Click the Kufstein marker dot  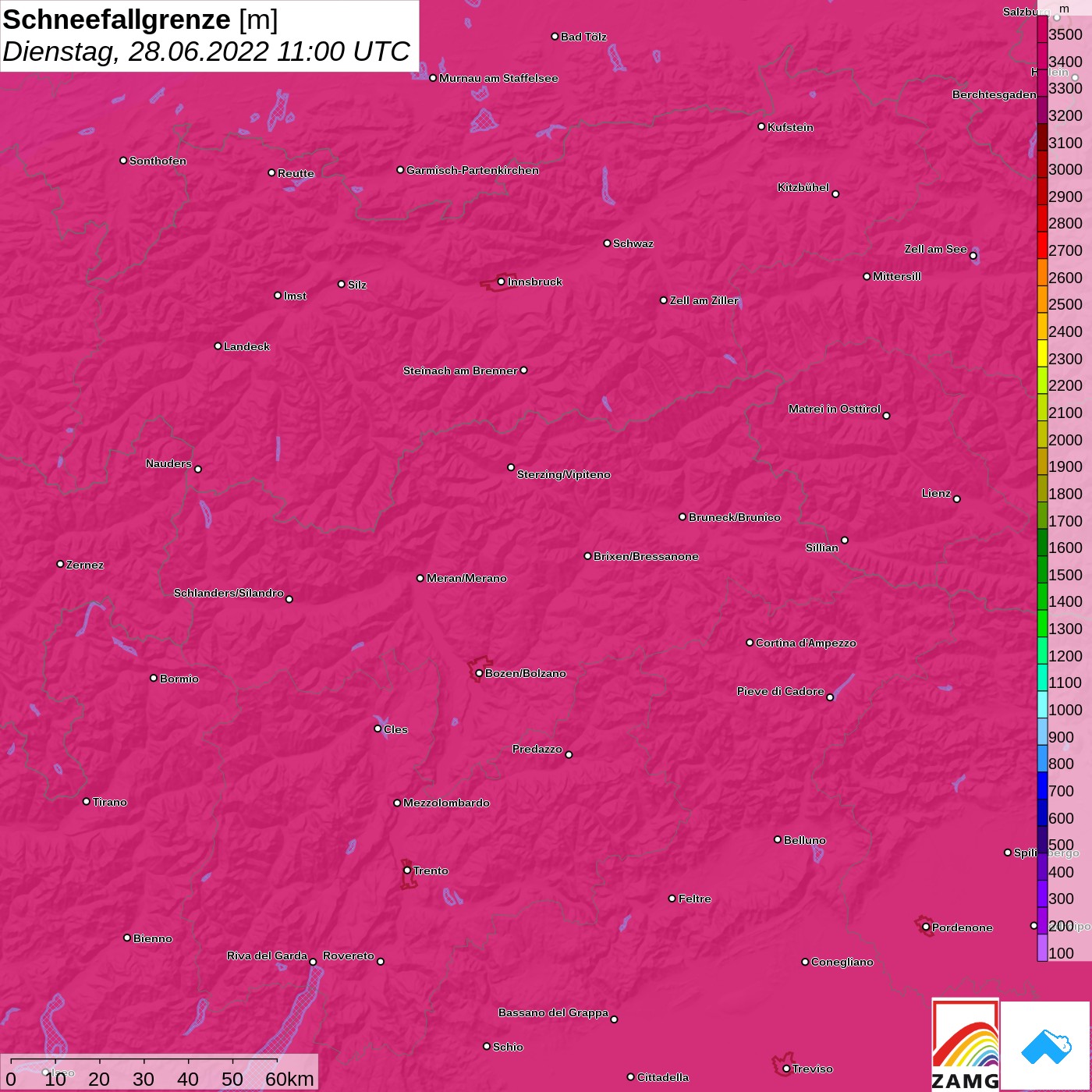click(x=761, y=126)
